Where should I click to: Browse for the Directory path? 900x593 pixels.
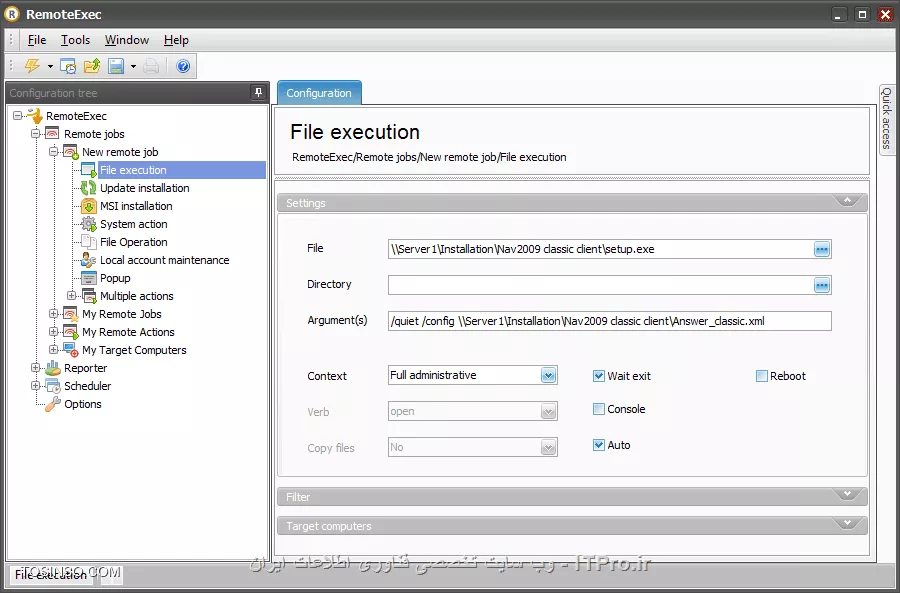(822, 285)
